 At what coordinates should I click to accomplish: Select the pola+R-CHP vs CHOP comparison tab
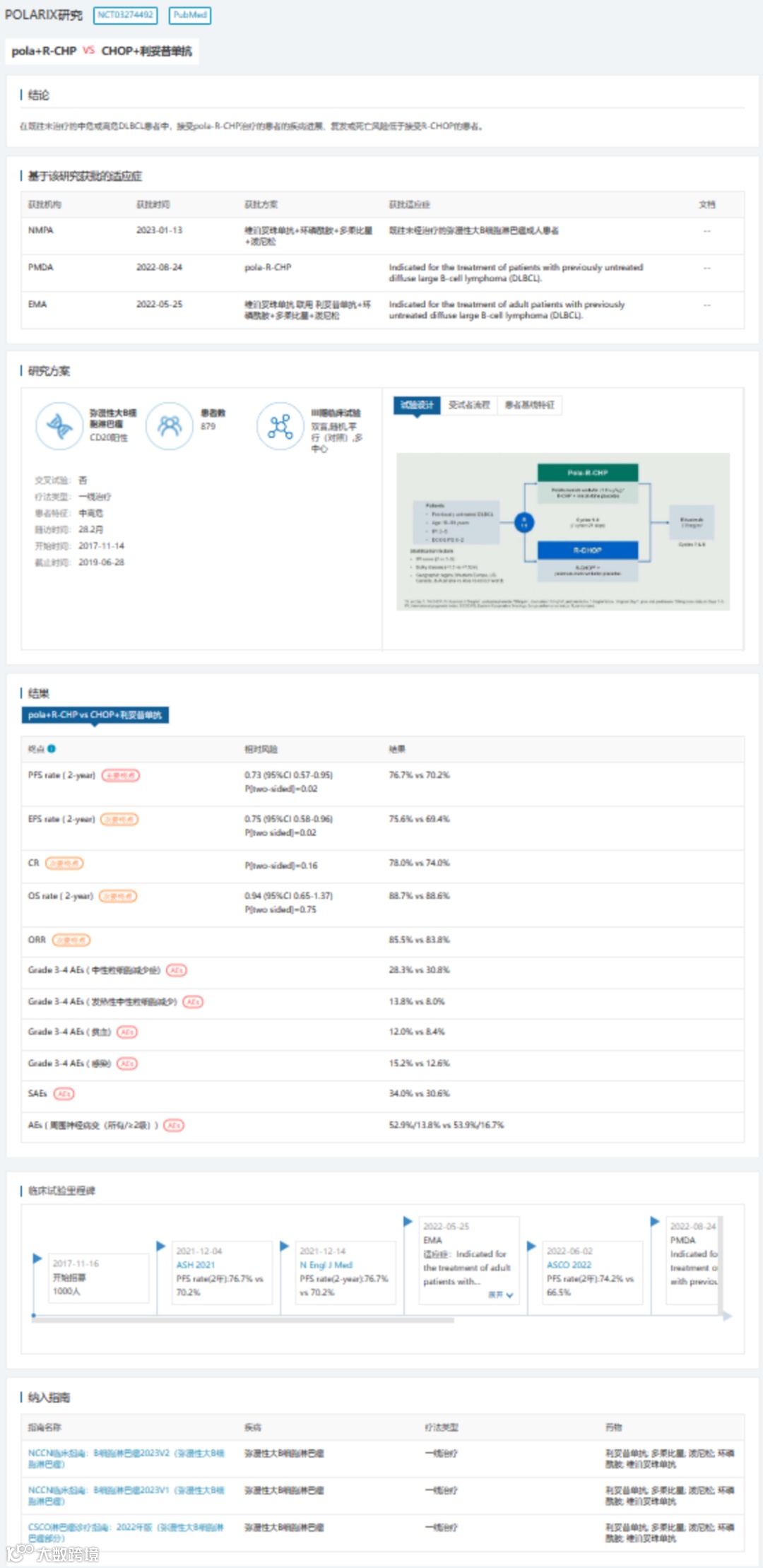pyautogui.click(x=102, y=51)
